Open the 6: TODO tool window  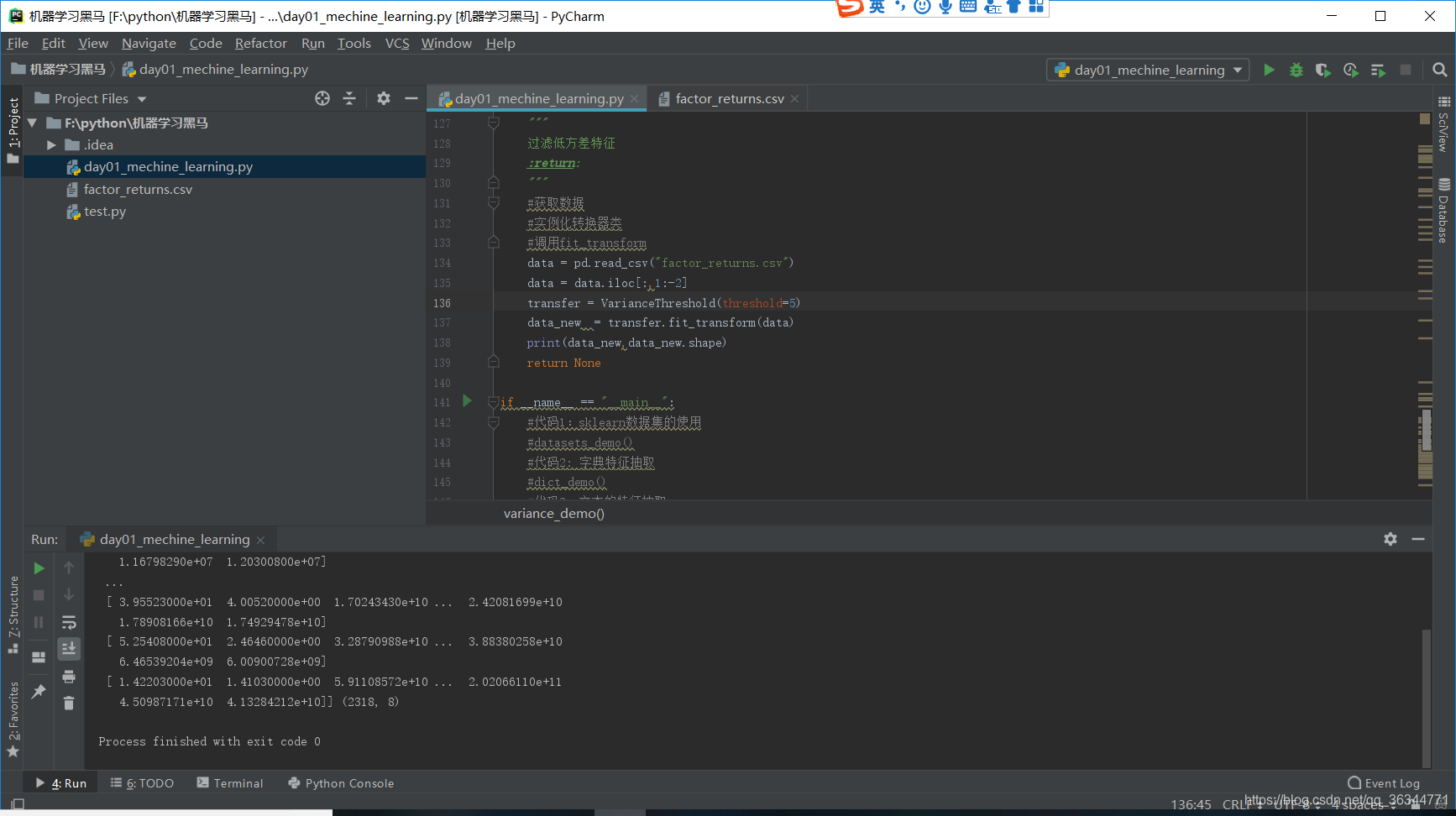point(142,783)
